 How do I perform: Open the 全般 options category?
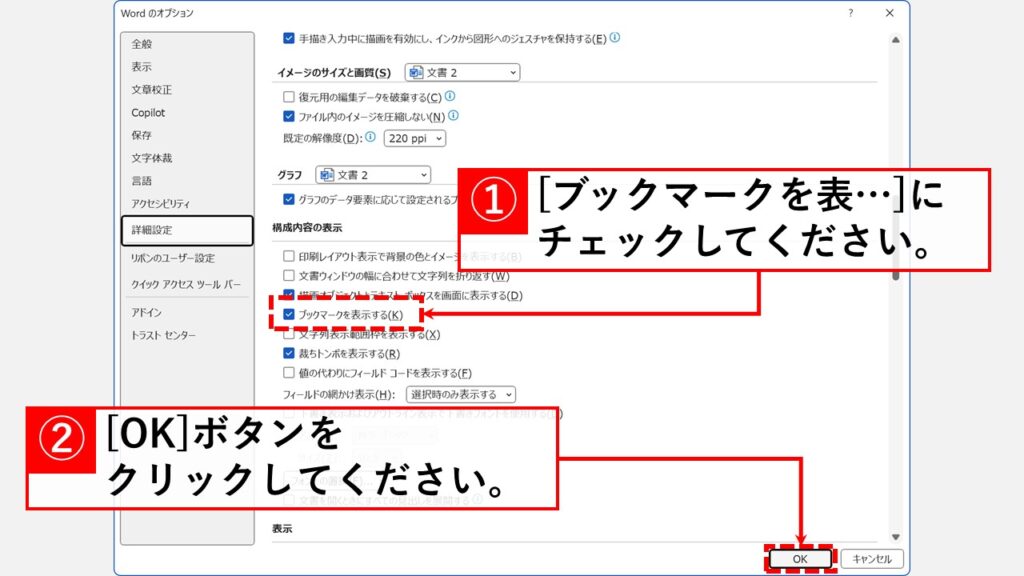pos(142,44)
